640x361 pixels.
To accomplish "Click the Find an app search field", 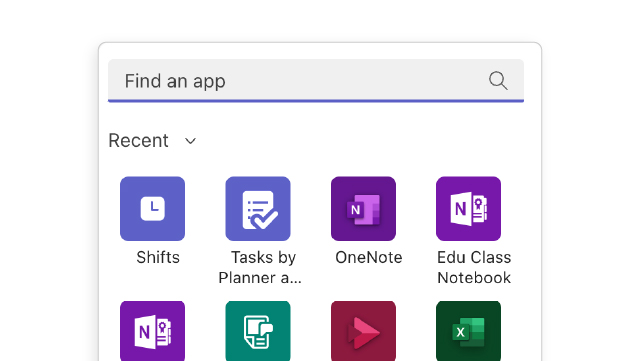I will [316, 80].
